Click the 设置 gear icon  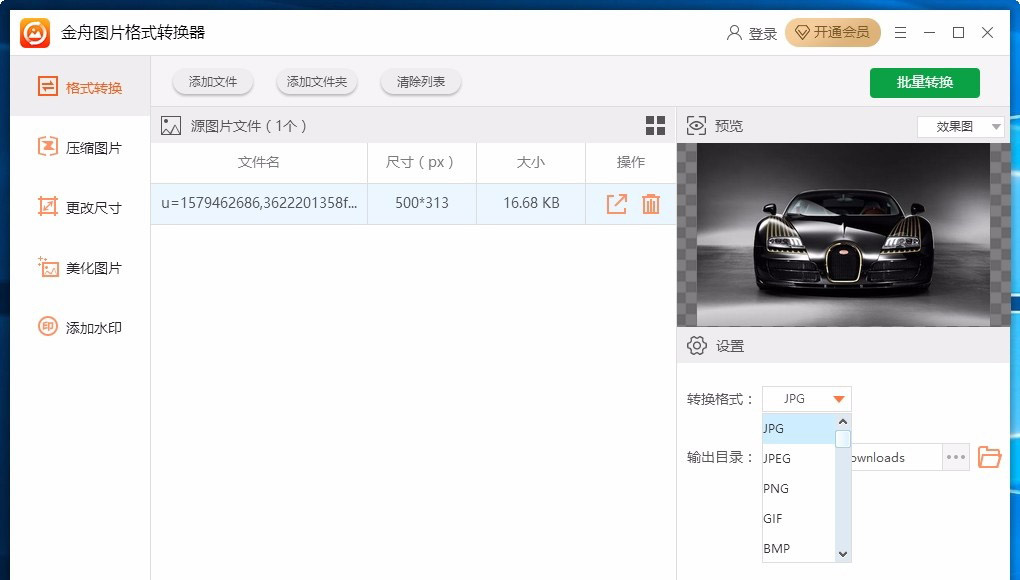[697, 345]
